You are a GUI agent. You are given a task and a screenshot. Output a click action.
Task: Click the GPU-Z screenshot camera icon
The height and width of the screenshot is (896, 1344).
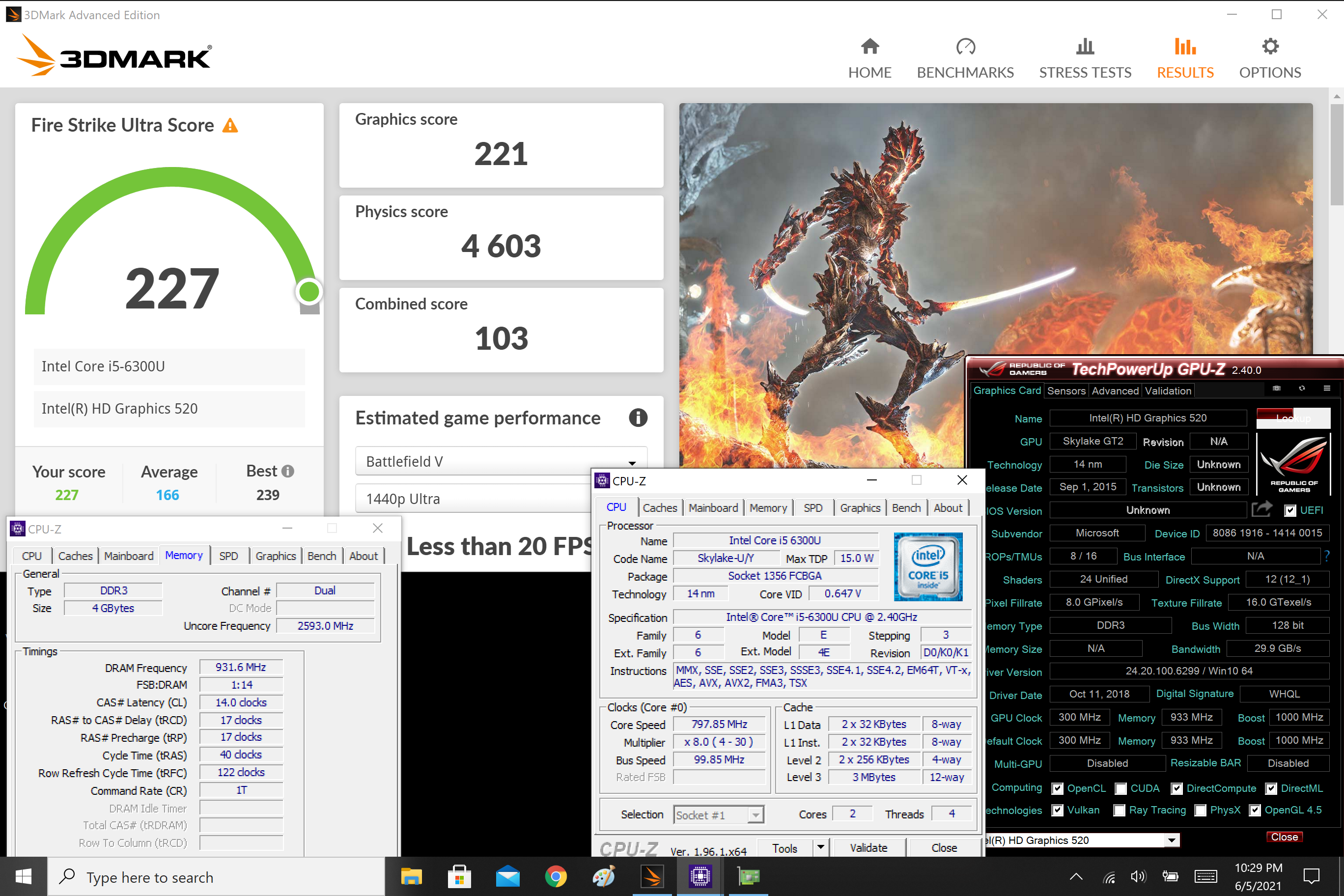pos(1277,389)
